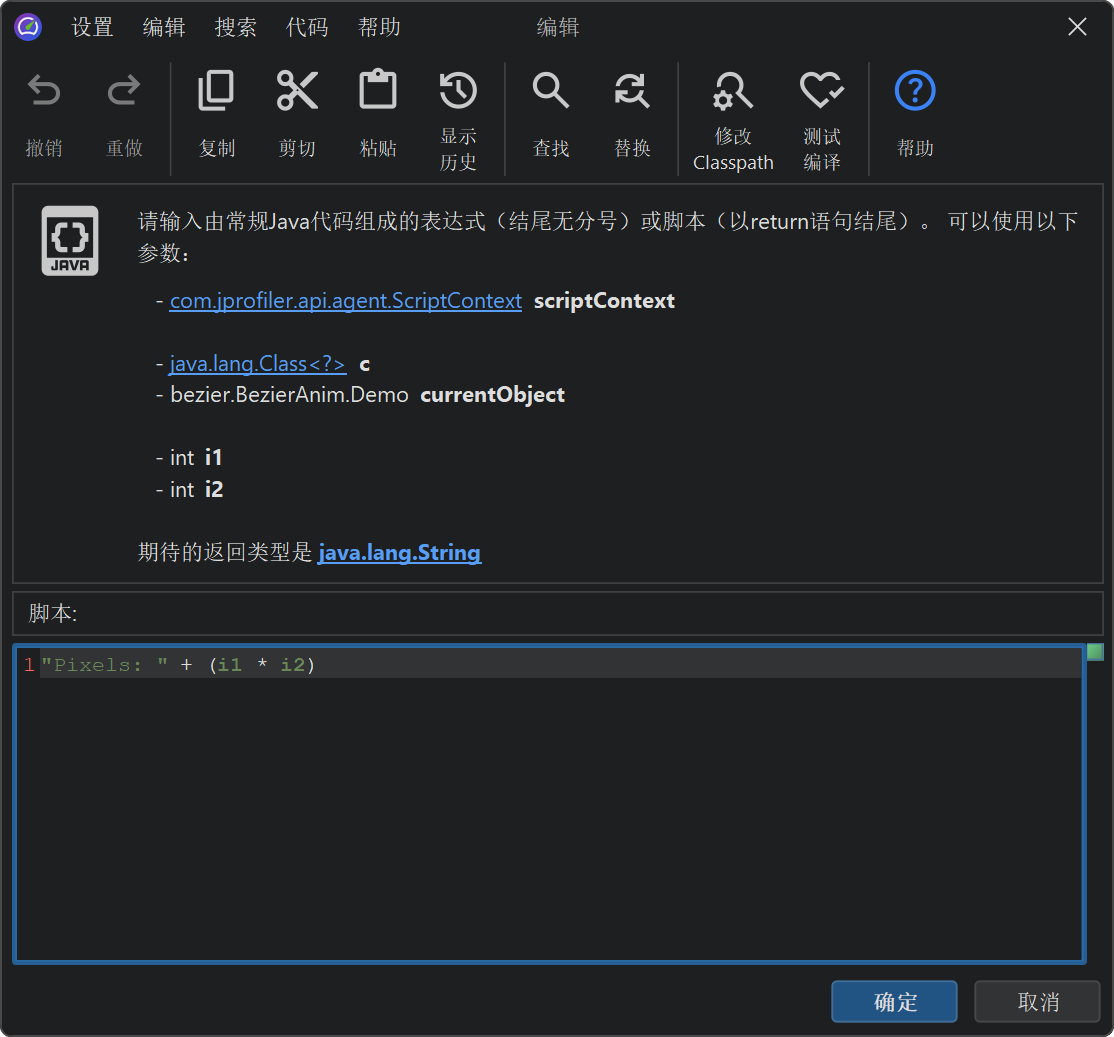Open the Show History (显示历史) tool

[458, 93]
